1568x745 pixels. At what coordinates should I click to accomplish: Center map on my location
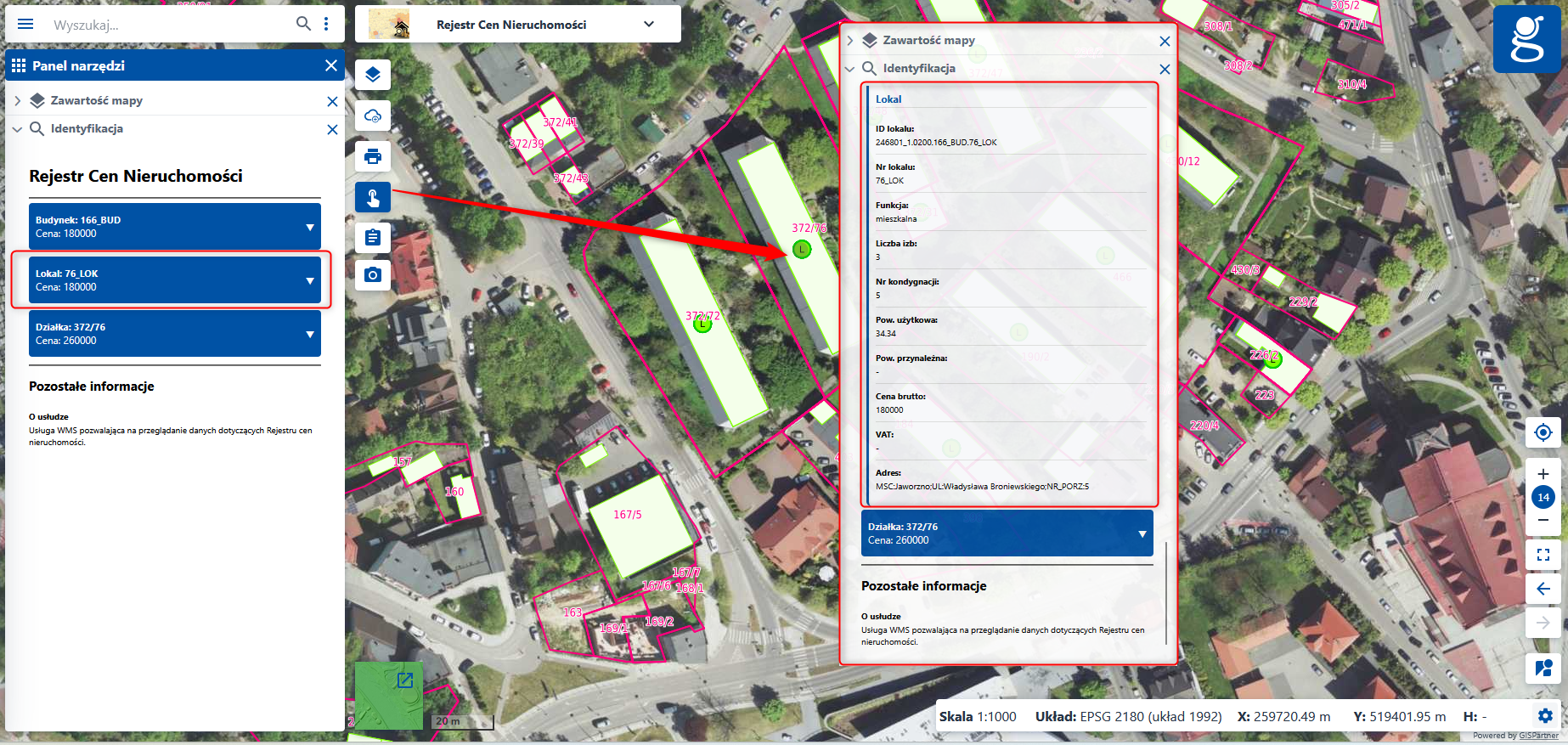pos(1543,432)
